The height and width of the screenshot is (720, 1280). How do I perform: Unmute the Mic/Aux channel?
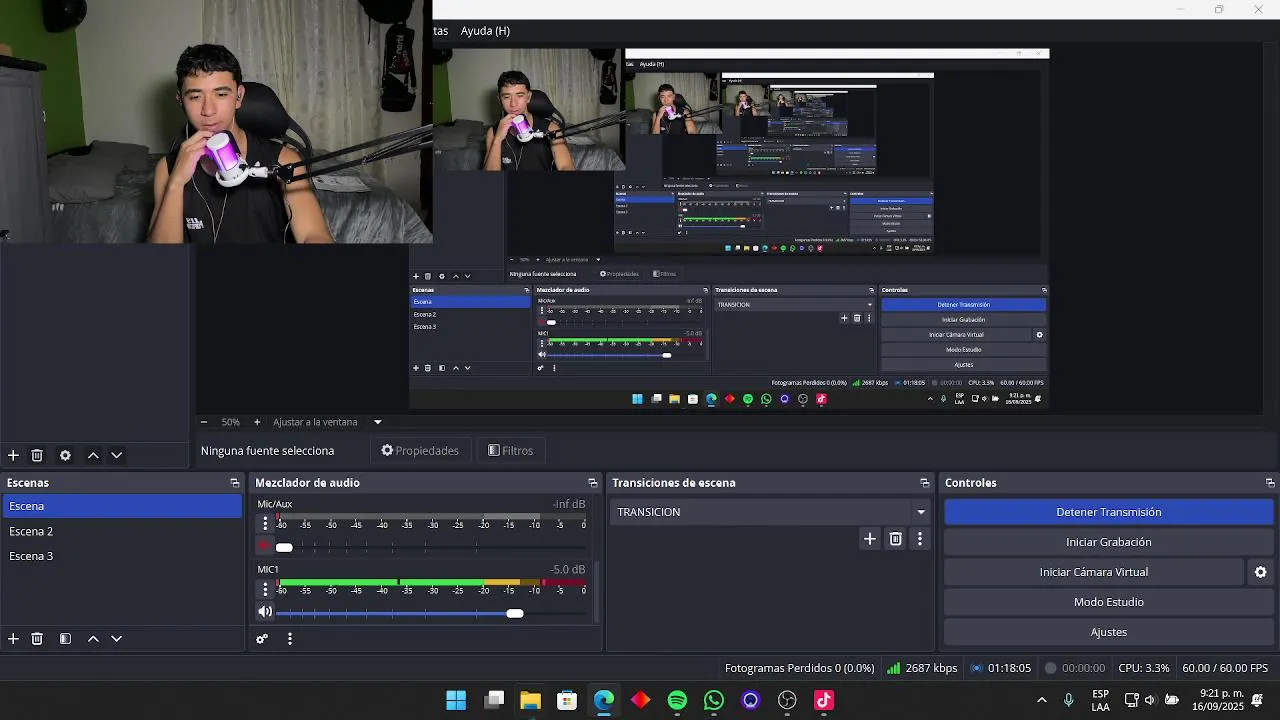click(x=265, y=547)
